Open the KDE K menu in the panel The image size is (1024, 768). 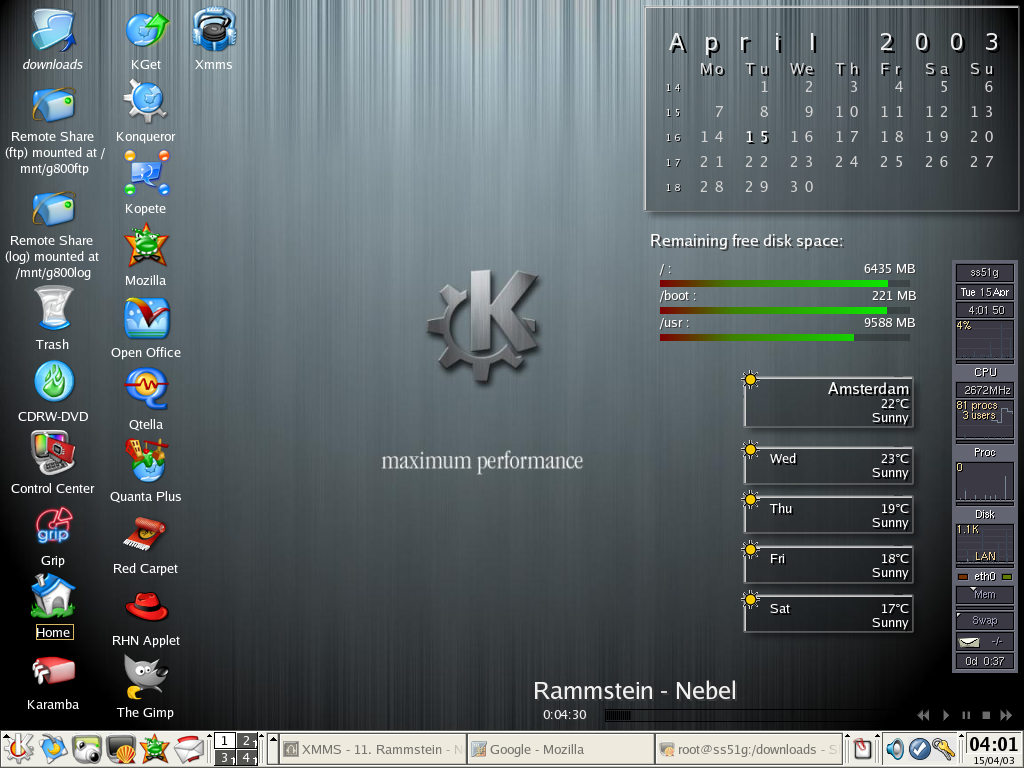point(18,749)
